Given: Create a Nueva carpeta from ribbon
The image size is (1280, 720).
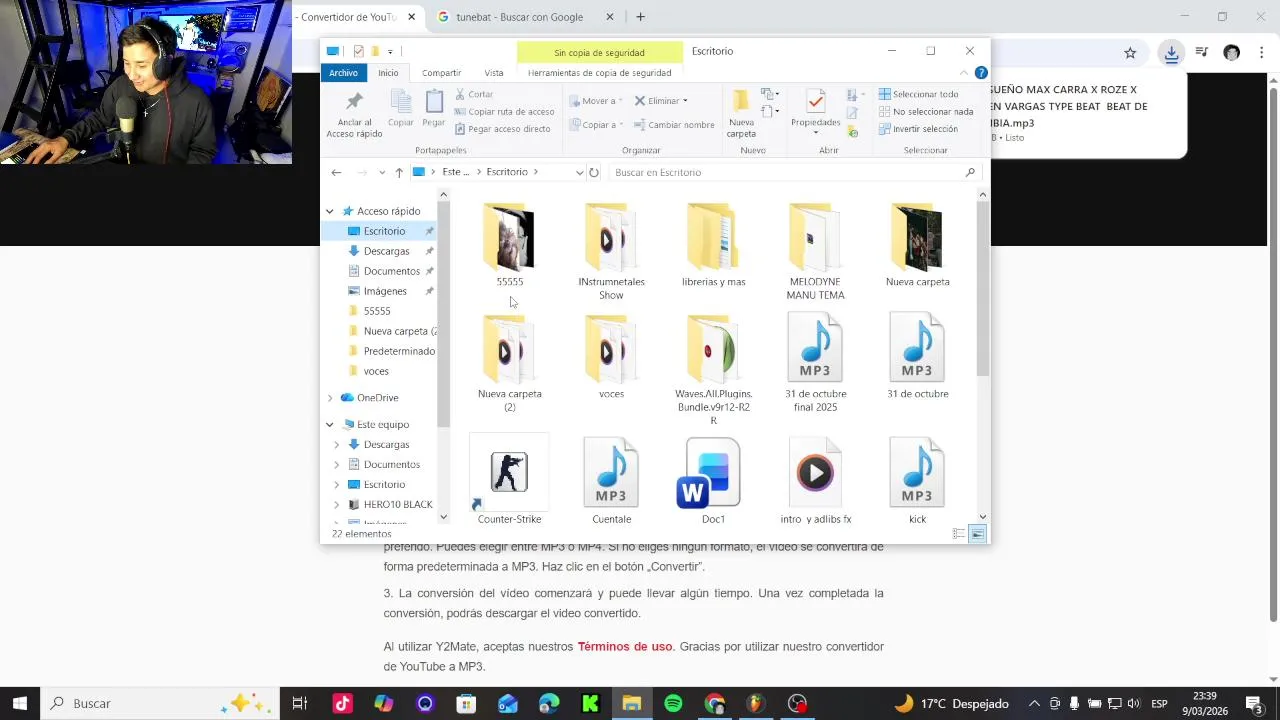Looking at the screenshot, I should [x=741, y=114].
